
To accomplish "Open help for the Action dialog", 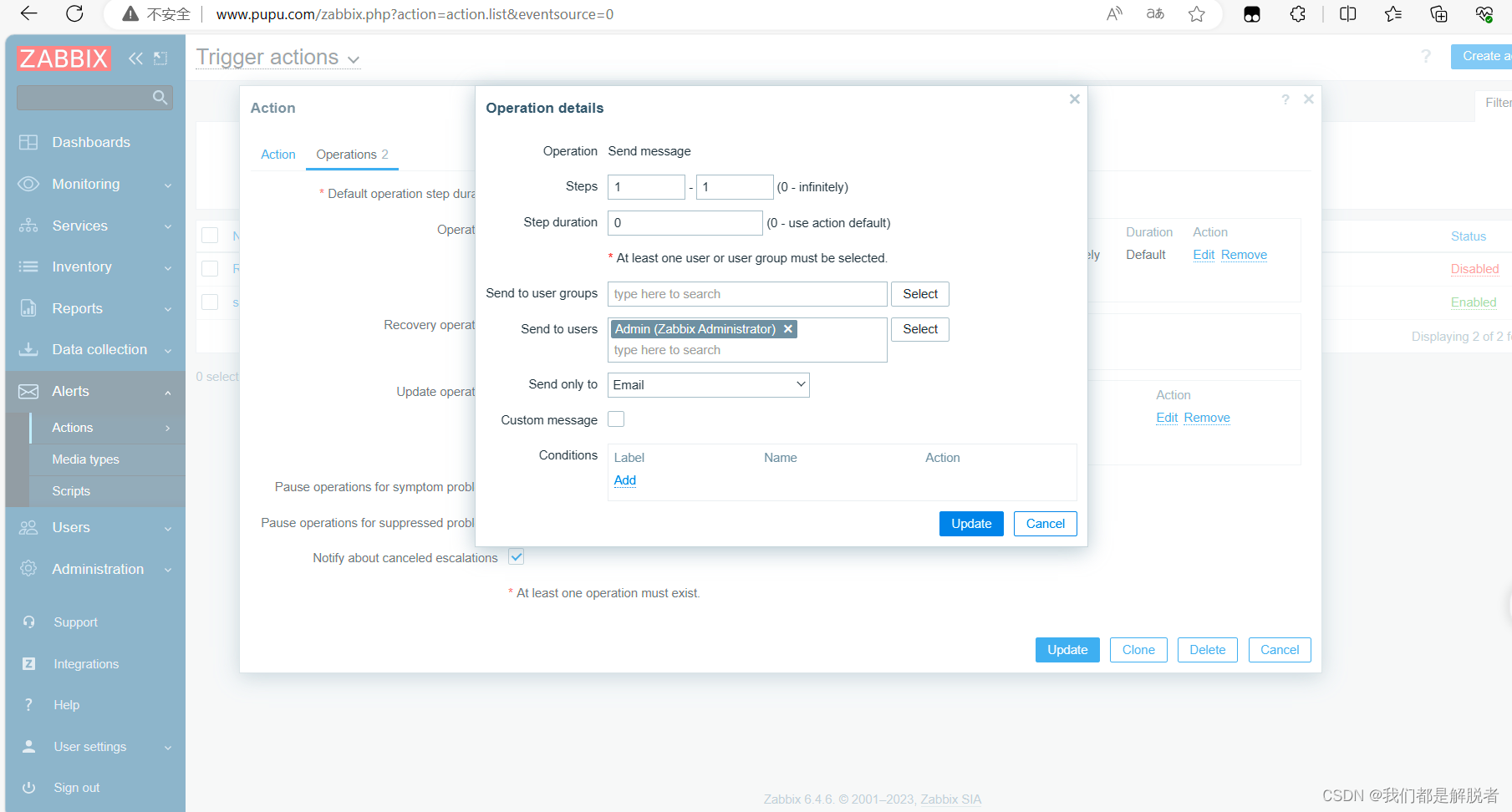I will tap(1285, 99).
